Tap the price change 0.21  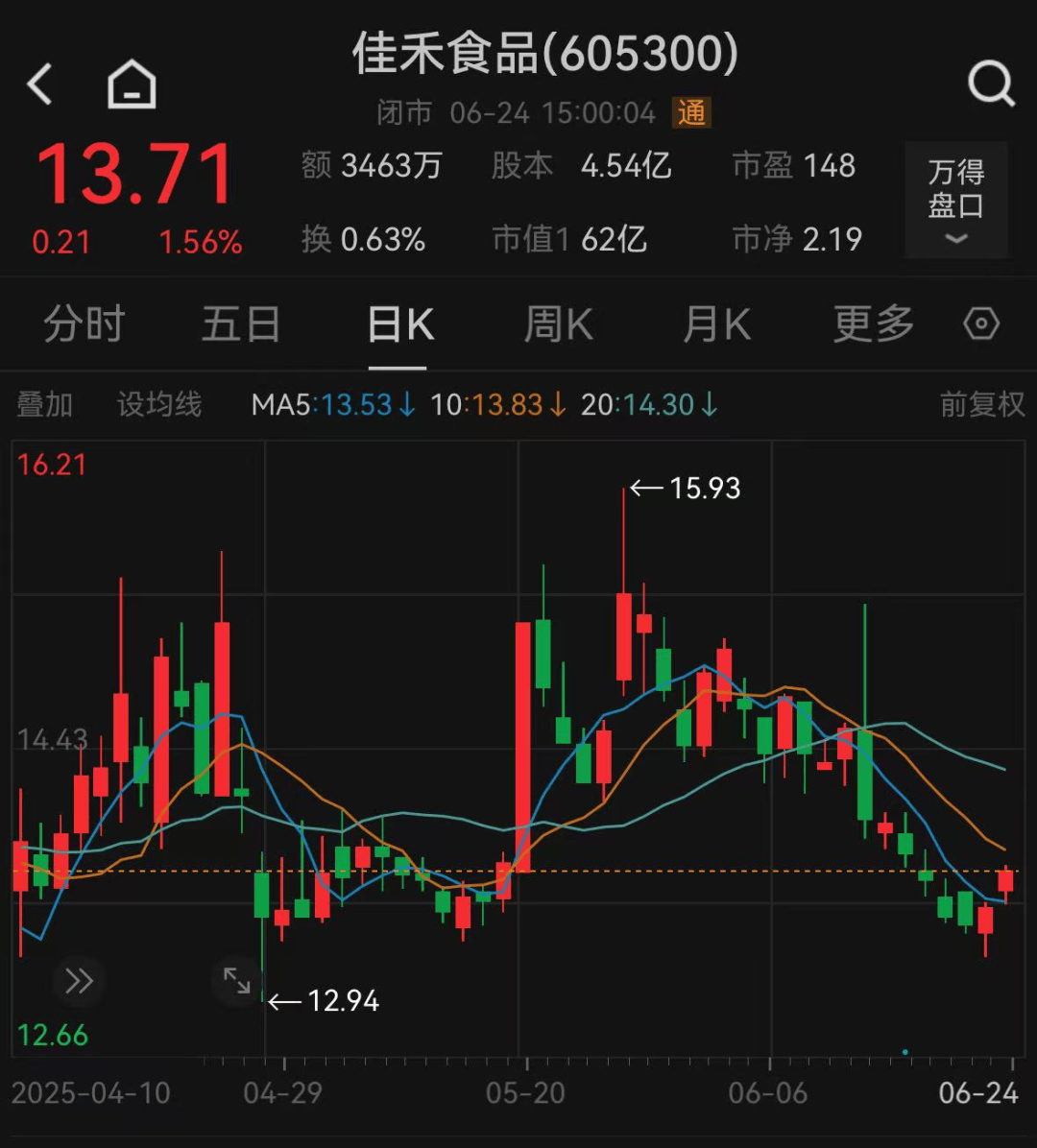tap(60, 242)
